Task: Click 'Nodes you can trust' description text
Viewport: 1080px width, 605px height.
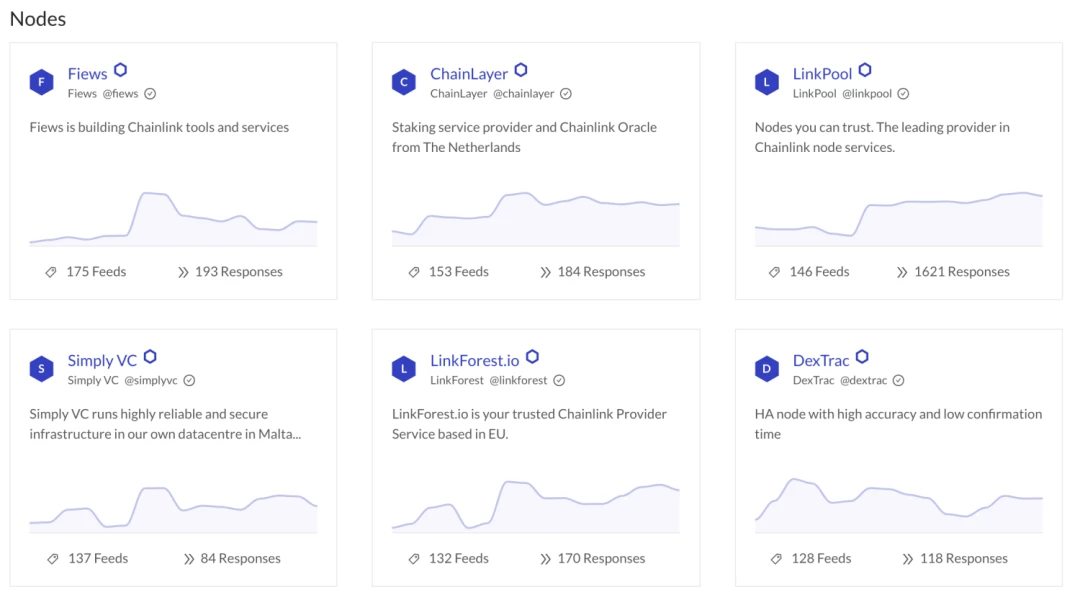Action: pos(882,137)
